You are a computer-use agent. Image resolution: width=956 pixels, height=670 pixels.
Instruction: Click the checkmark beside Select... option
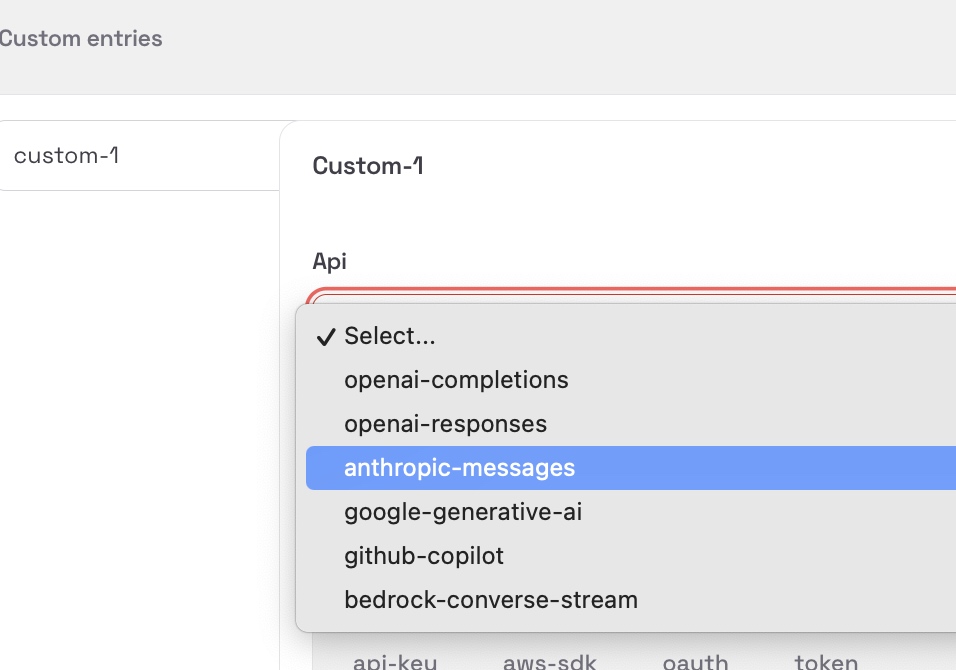pos(325,337)
